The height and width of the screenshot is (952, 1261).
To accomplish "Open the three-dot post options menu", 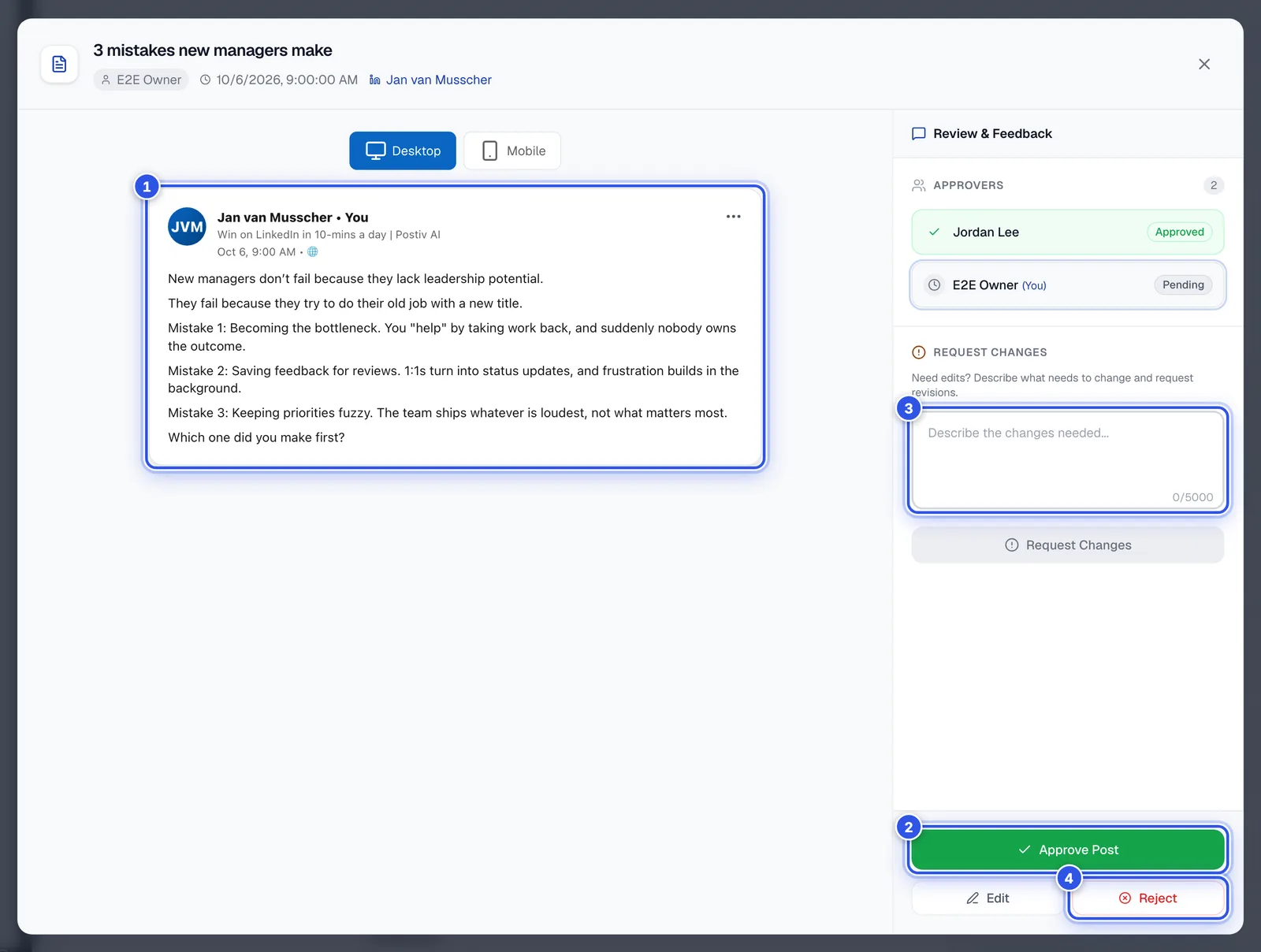I will point(733,217).
